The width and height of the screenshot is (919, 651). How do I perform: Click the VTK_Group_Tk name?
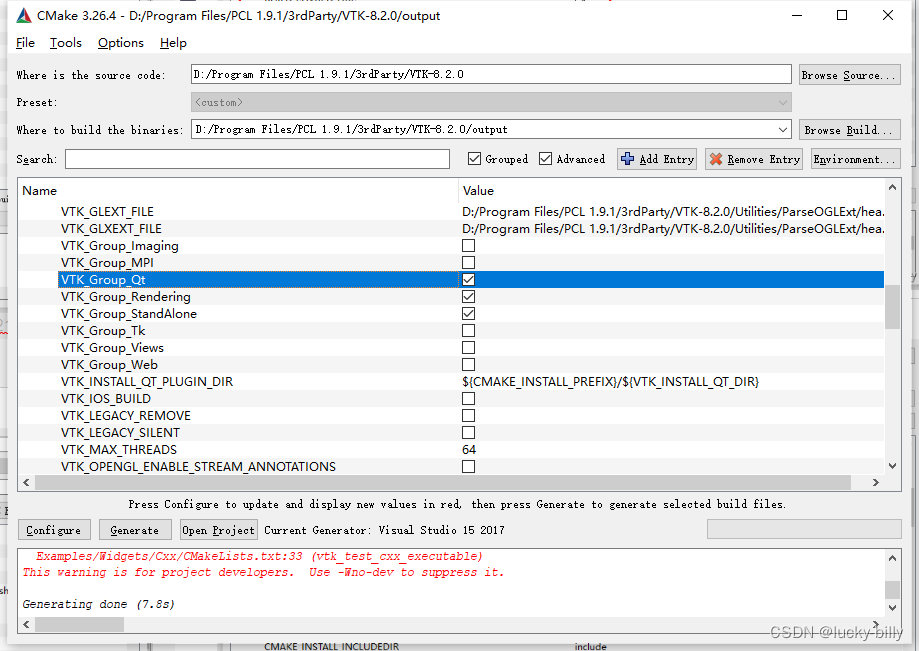pos(103,330)
